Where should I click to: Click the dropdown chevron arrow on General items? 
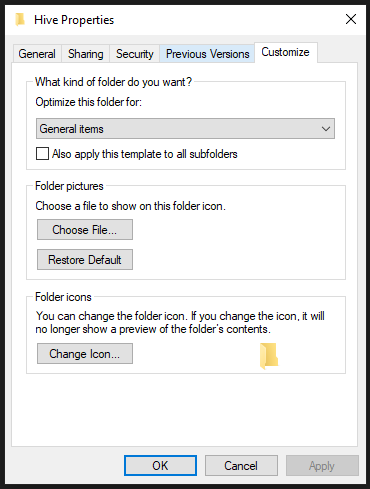326,129
